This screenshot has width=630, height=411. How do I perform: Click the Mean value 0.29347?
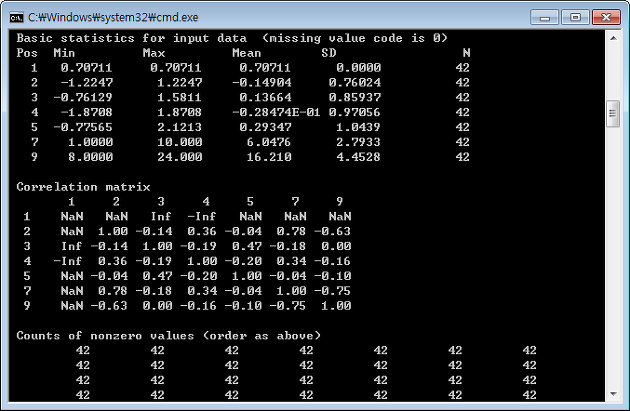coord(266,127)
